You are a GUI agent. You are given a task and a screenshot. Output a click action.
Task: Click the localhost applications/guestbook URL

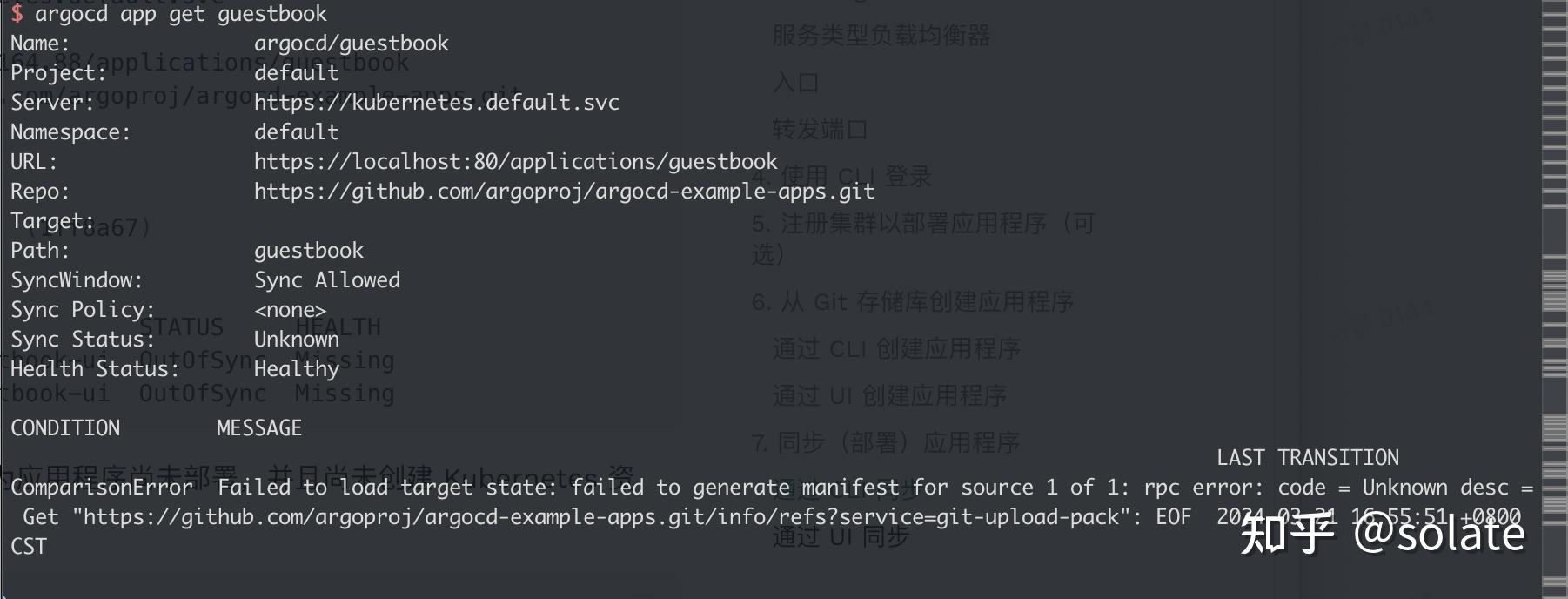click(515, 162)
